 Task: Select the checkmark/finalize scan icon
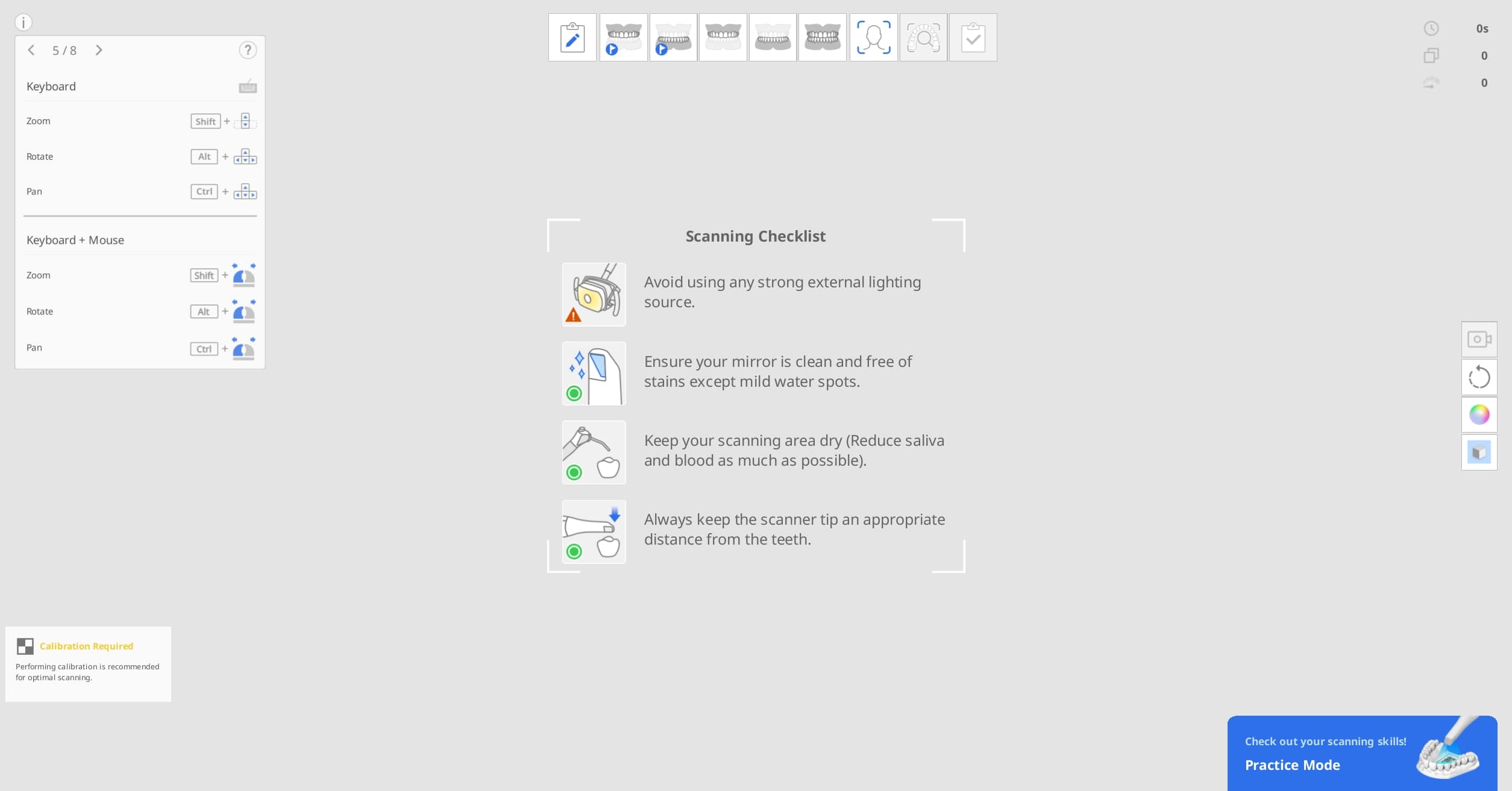tap(972, 37)
